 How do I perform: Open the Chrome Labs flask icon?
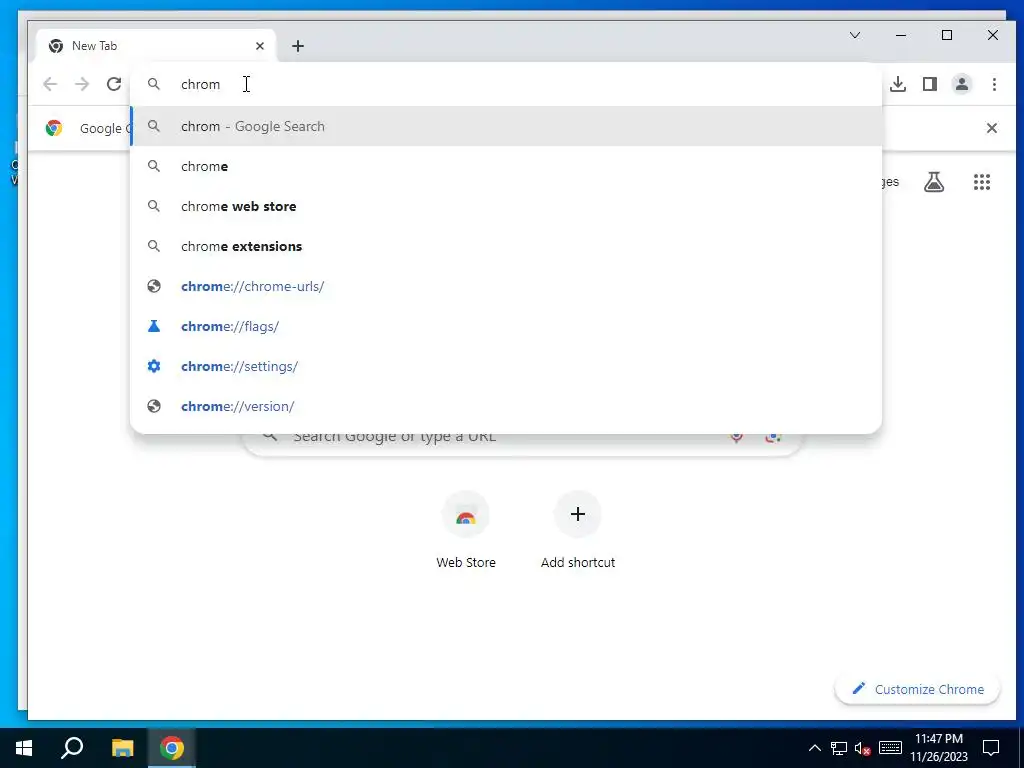[x=934, y=182]
